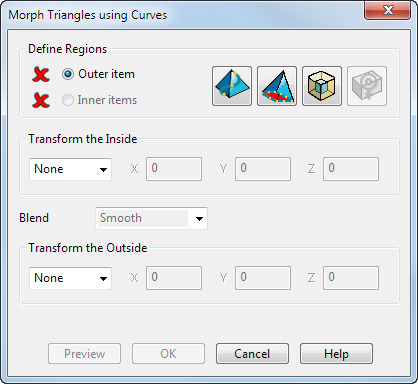Click the Help button
This screenshot has height=384, width=418.
pyautogui.click(x=336, y=354)
